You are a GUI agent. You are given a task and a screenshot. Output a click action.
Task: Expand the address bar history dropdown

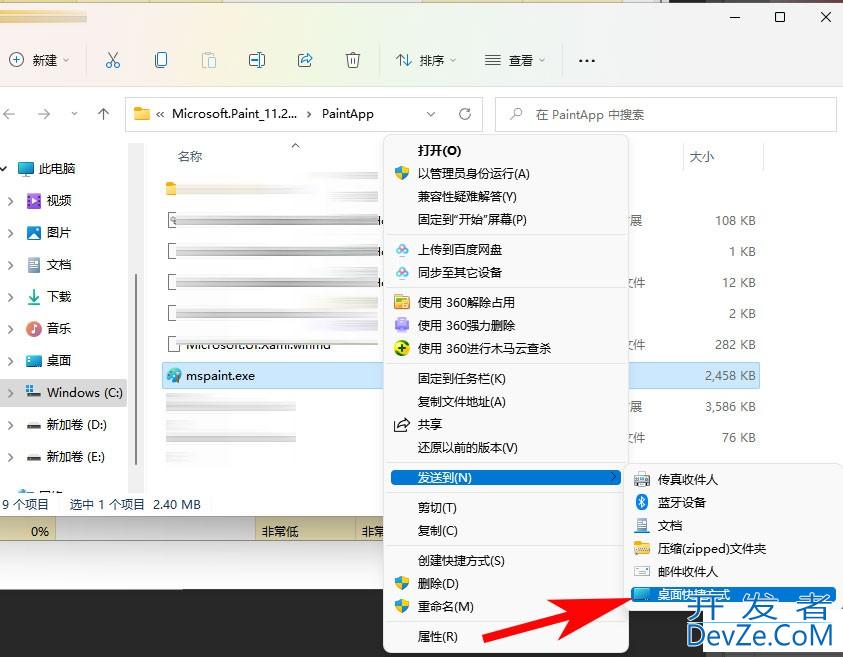431,114
